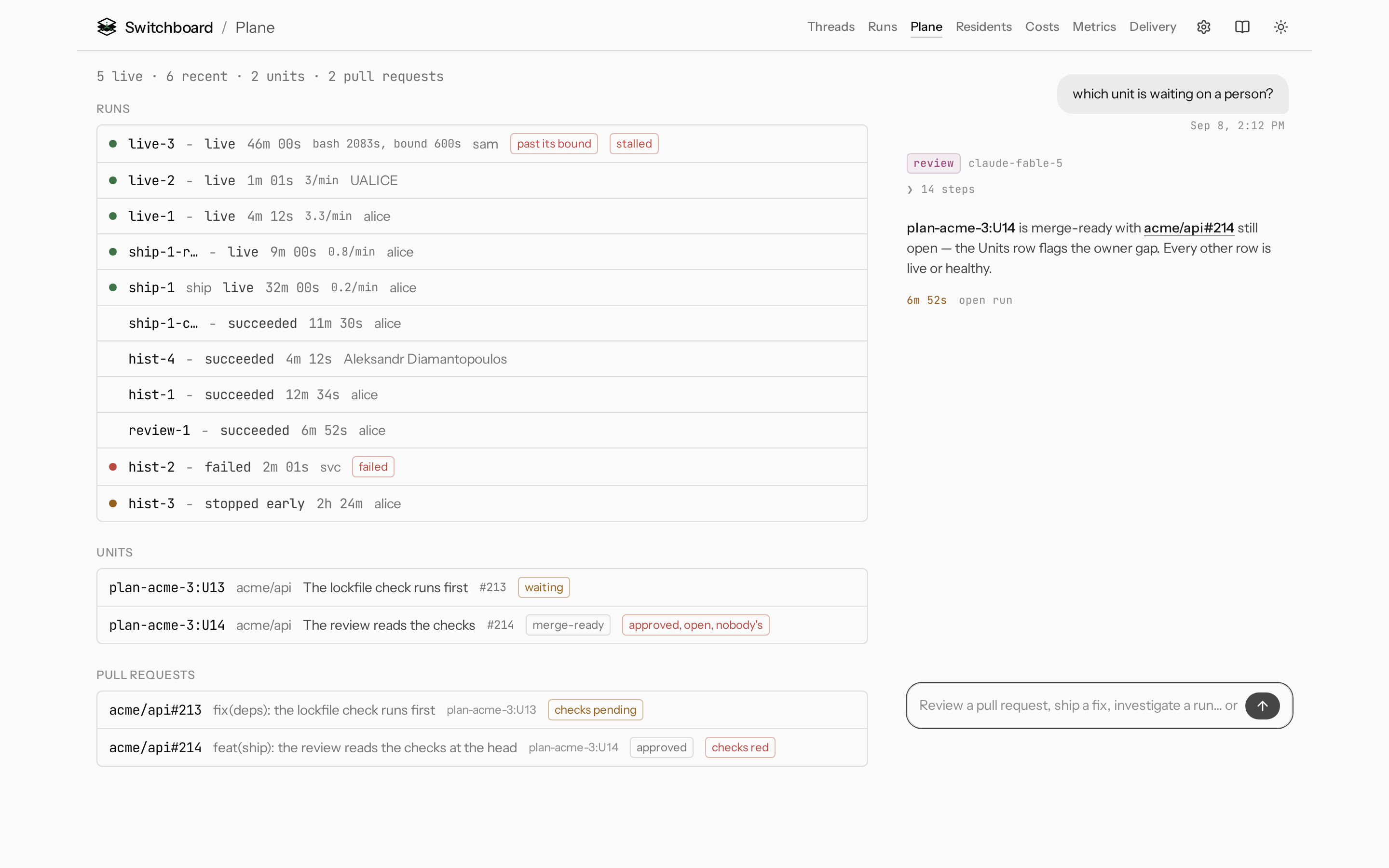Toggle light/dark theme sun icon
Screen dimensions: 1389x868
(x=1280, y=27)
